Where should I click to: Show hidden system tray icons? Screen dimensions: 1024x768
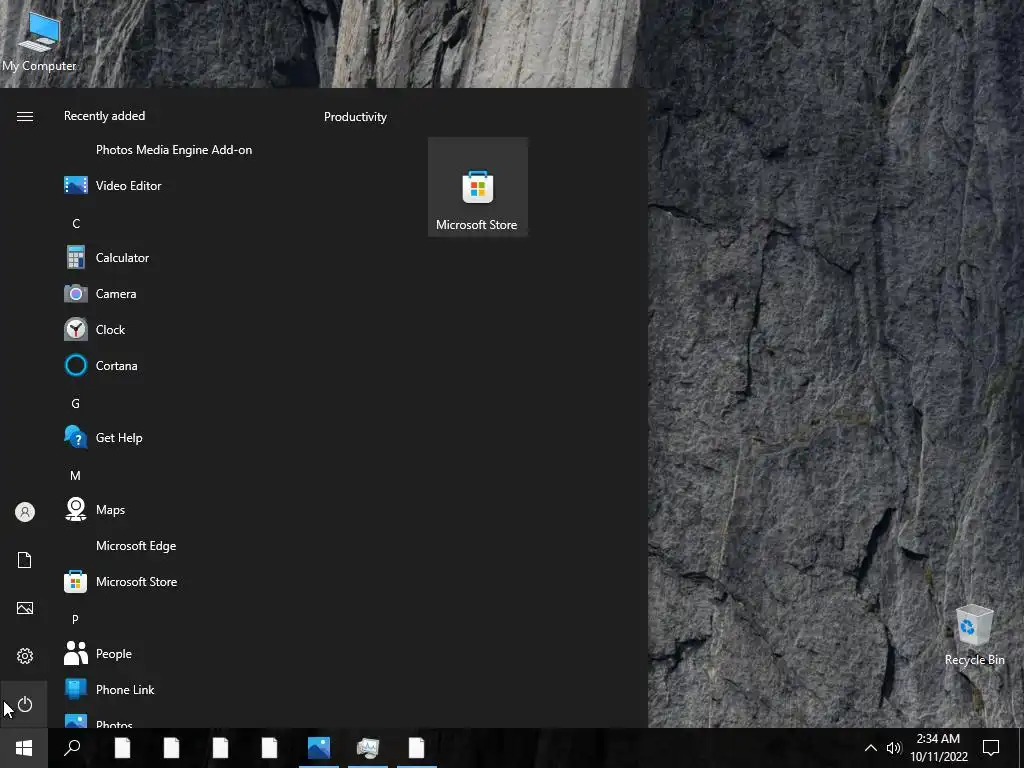[x=871, y=748]
